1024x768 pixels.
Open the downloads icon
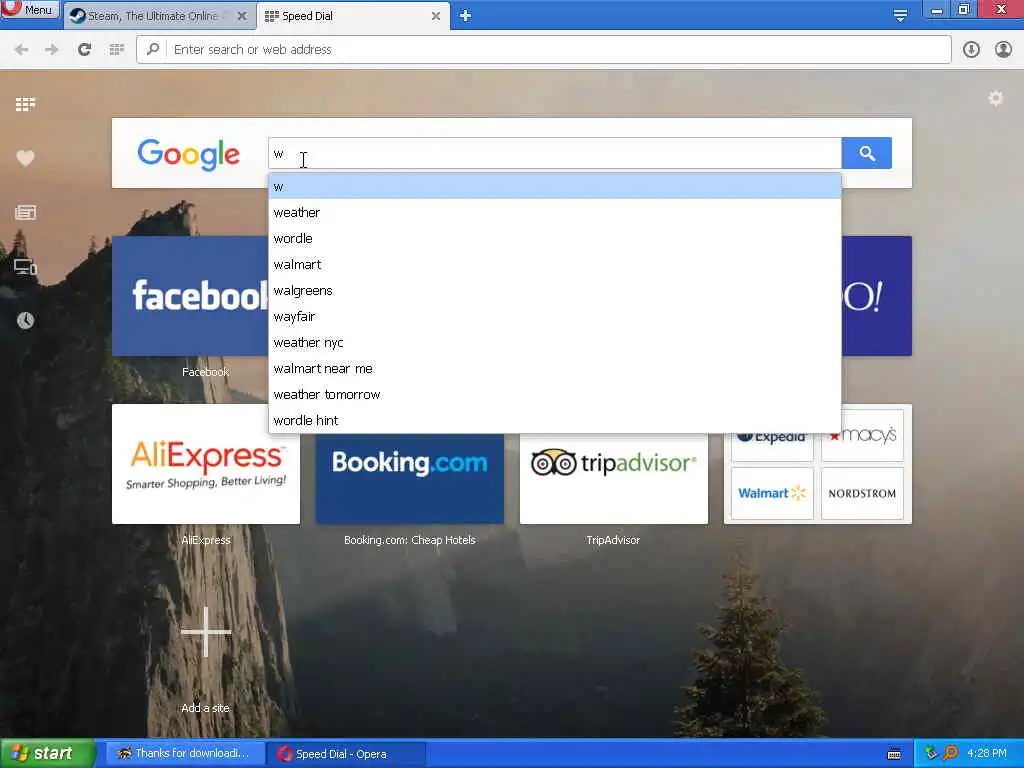coord(971,50)
